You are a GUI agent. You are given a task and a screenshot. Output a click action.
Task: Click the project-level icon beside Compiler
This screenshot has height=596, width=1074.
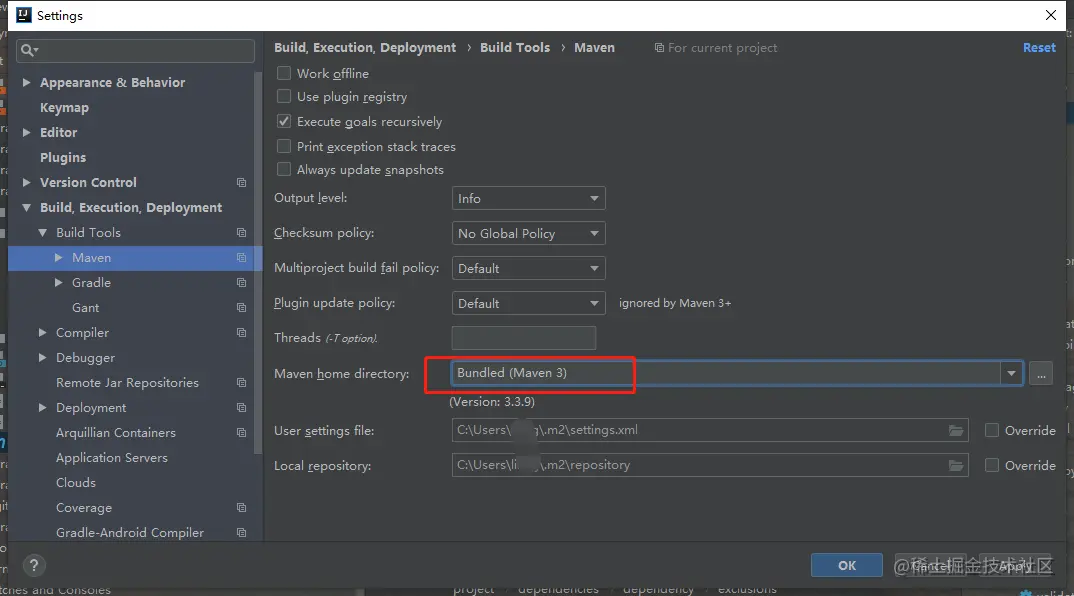point(241,332)
